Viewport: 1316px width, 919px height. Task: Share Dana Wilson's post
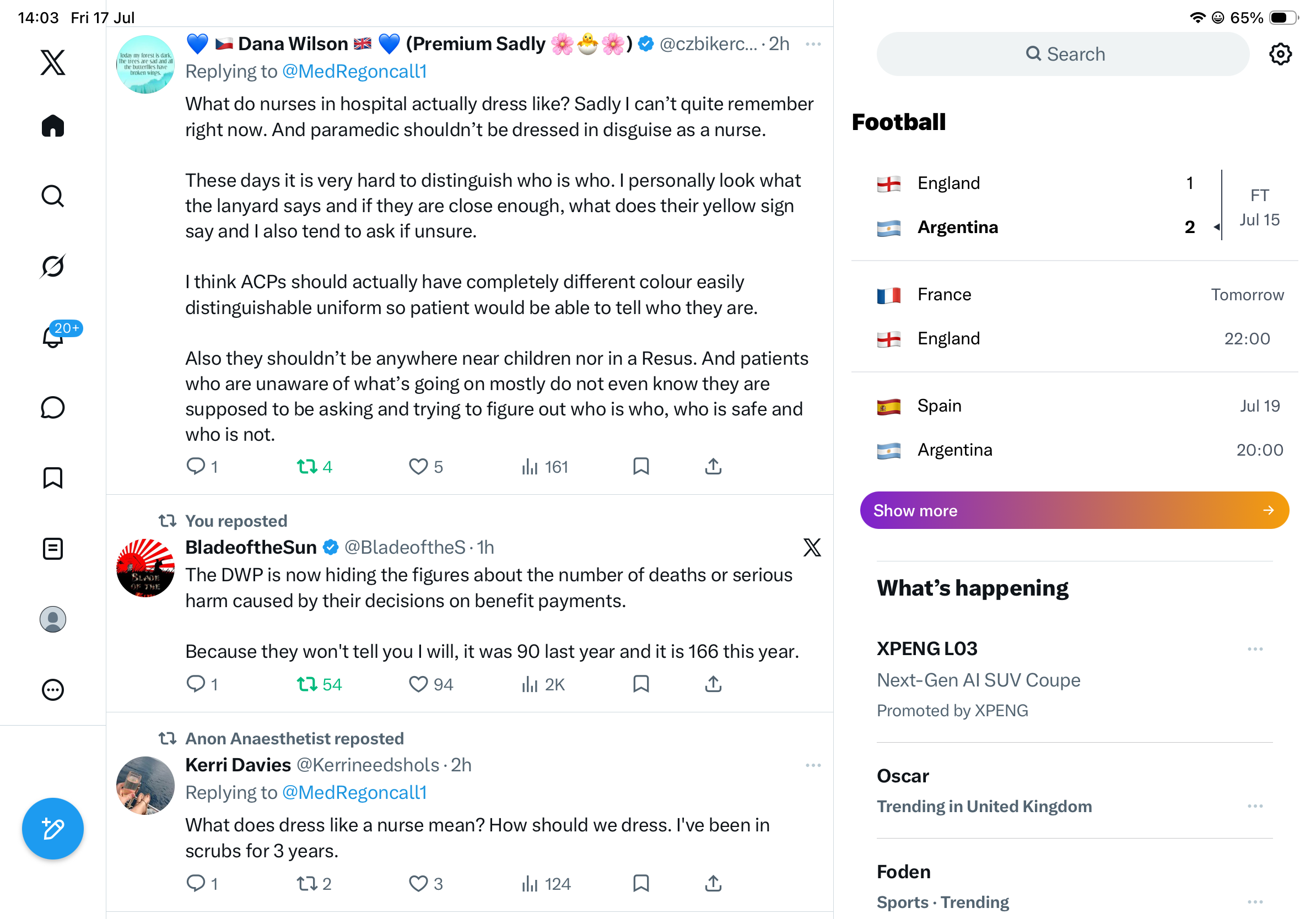pos(713,466)
